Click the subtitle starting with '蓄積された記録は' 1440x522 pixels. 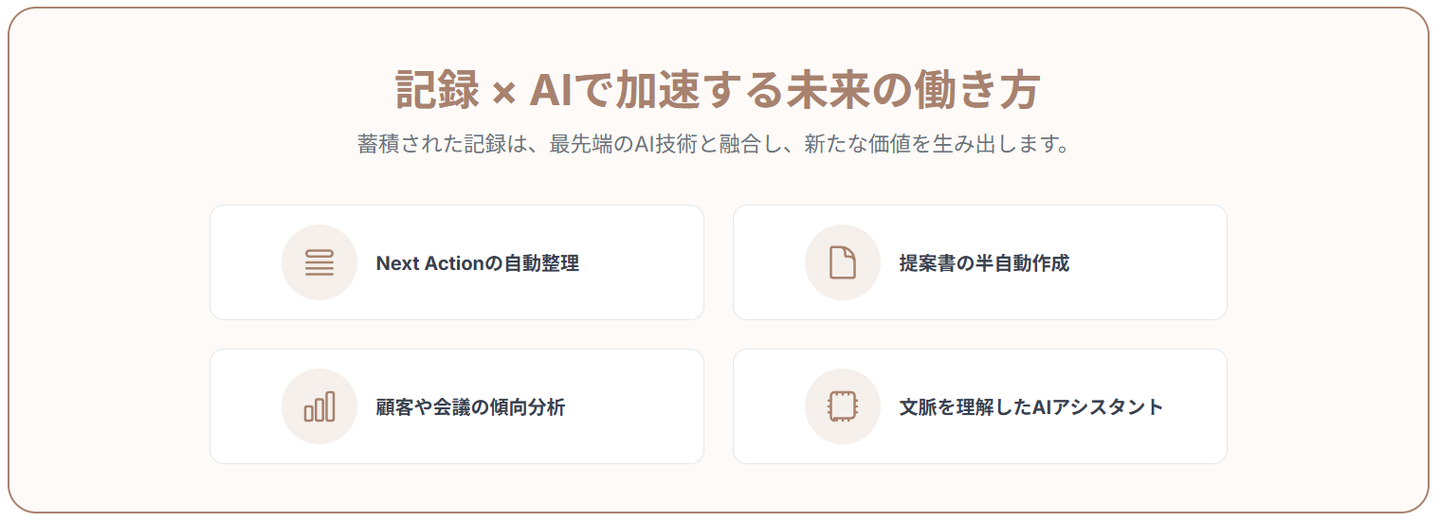(x=714, y=144)
